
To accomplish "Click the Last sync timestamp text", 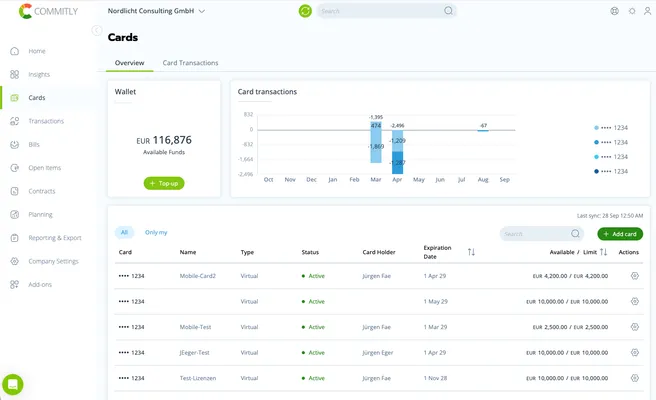I will 610,215.
